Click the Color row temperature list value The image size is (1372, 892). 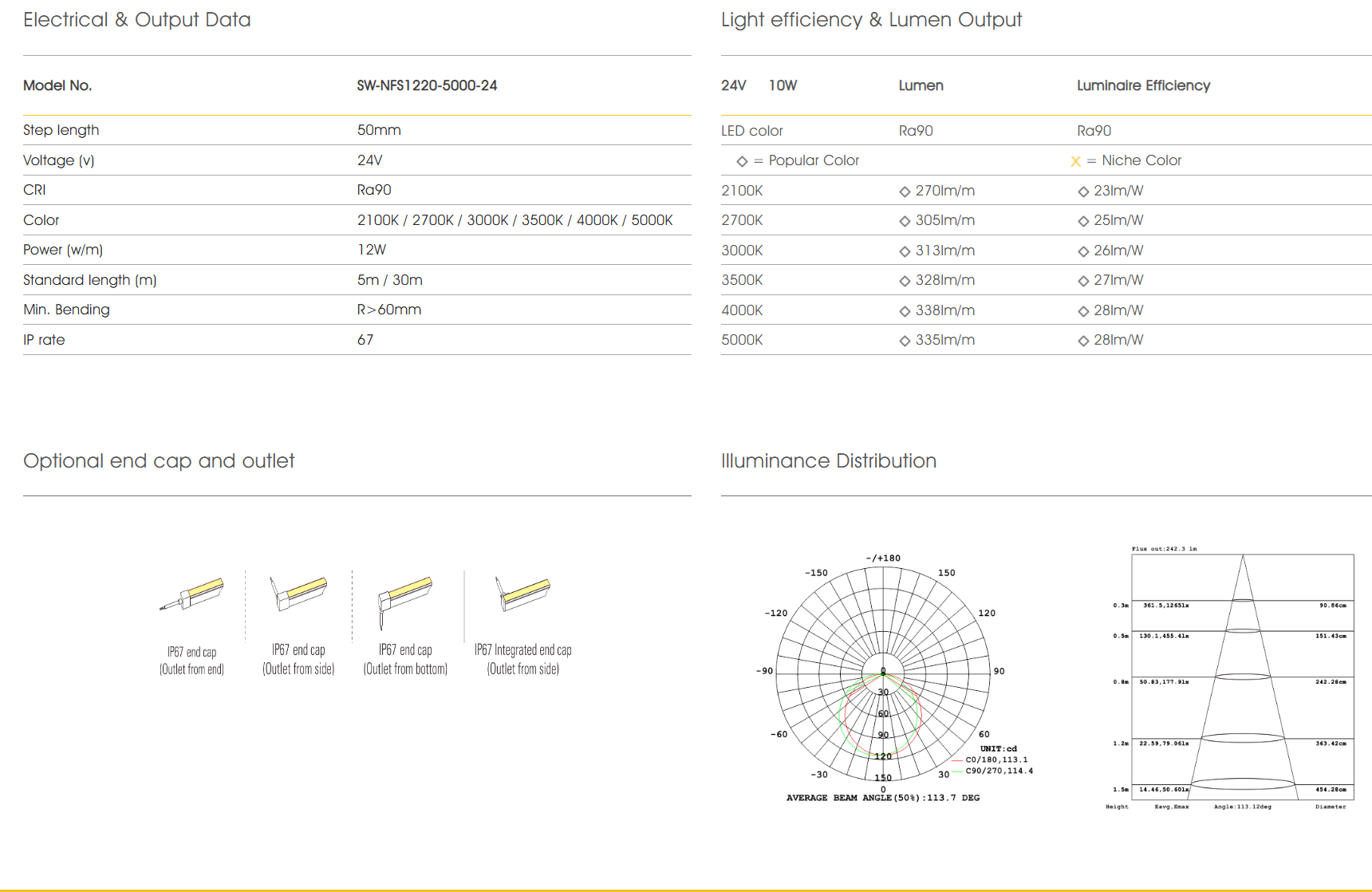pos(514,220)
